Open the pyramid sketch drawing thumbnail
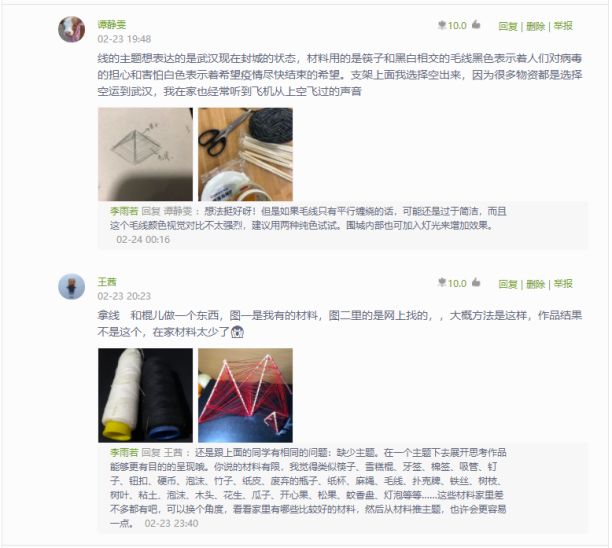612x548 pixels. pyautogui.click(x=145, y=154)
